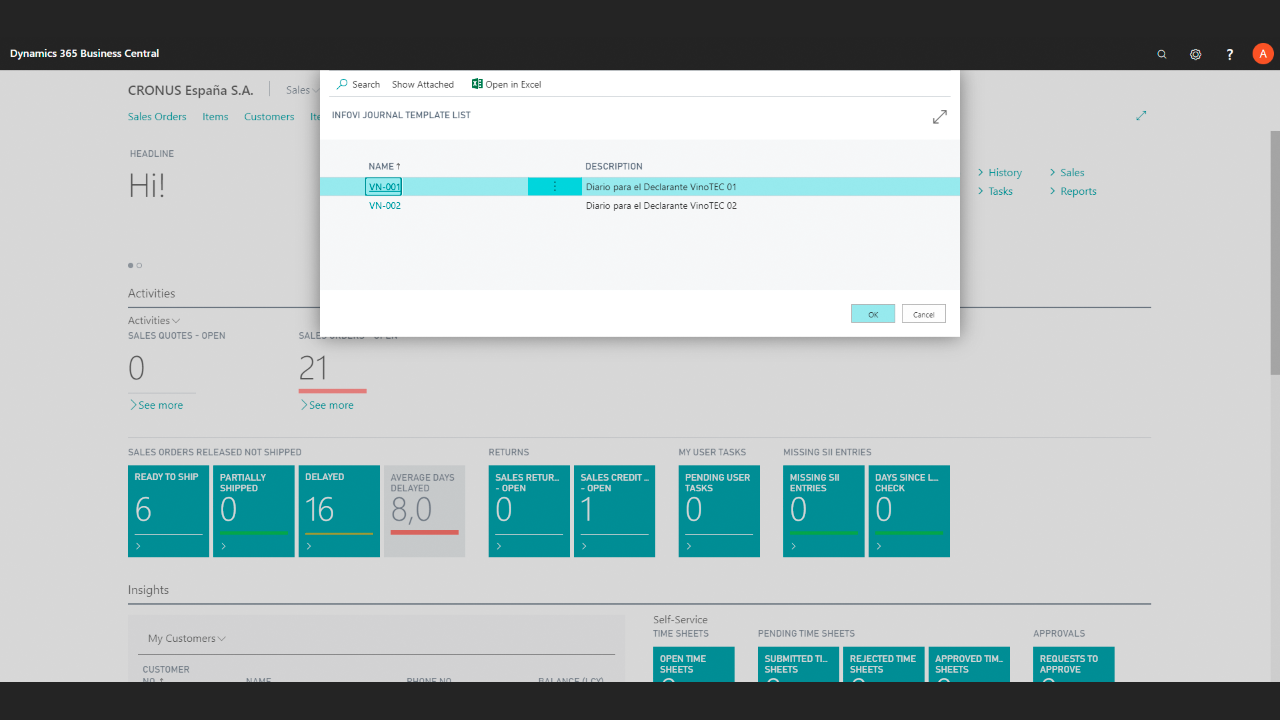1280x720 pixels.
Task: Click the search magnifier icon in top bar
Action: click(1161, 54)
